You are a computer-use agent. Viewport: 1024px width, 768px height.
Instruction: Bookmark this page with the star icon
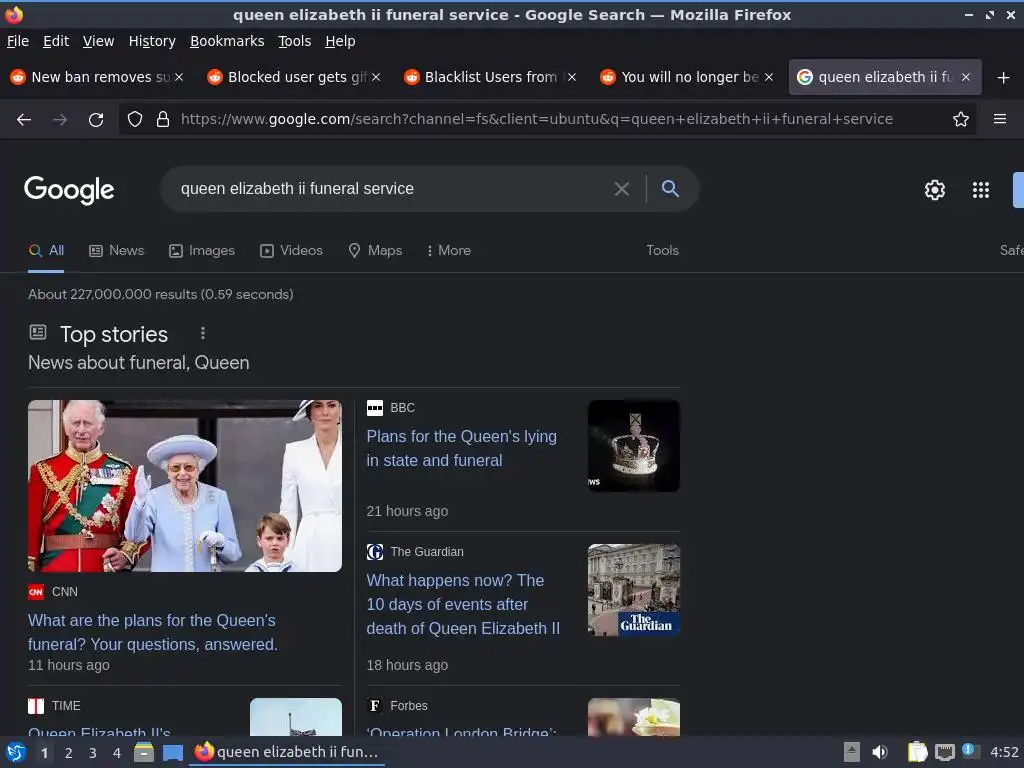point(960,119)
